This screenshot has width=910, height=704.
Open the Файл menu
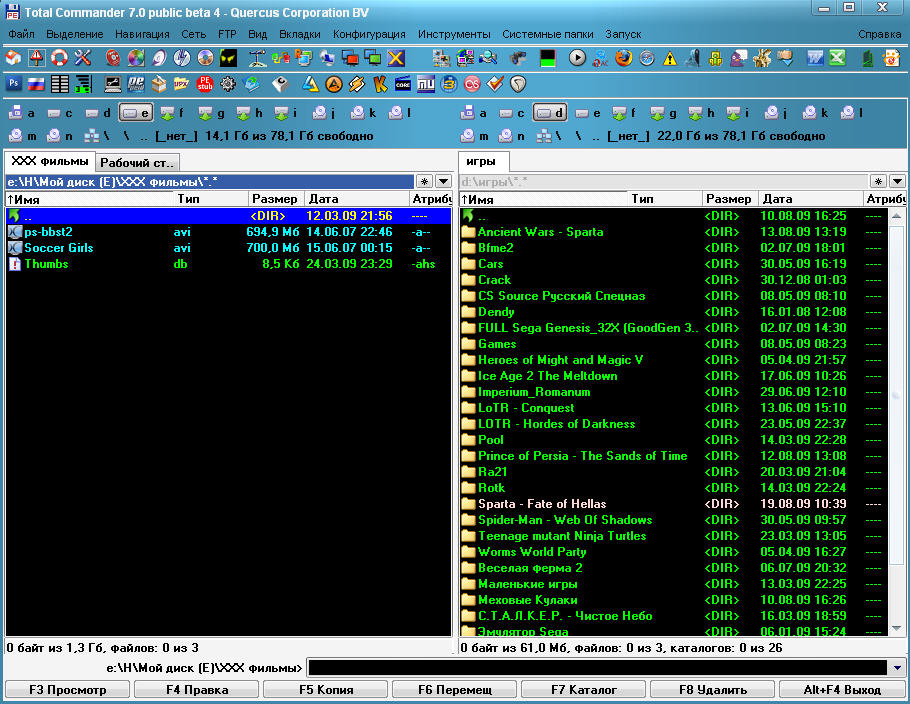(x=21, y=34)
